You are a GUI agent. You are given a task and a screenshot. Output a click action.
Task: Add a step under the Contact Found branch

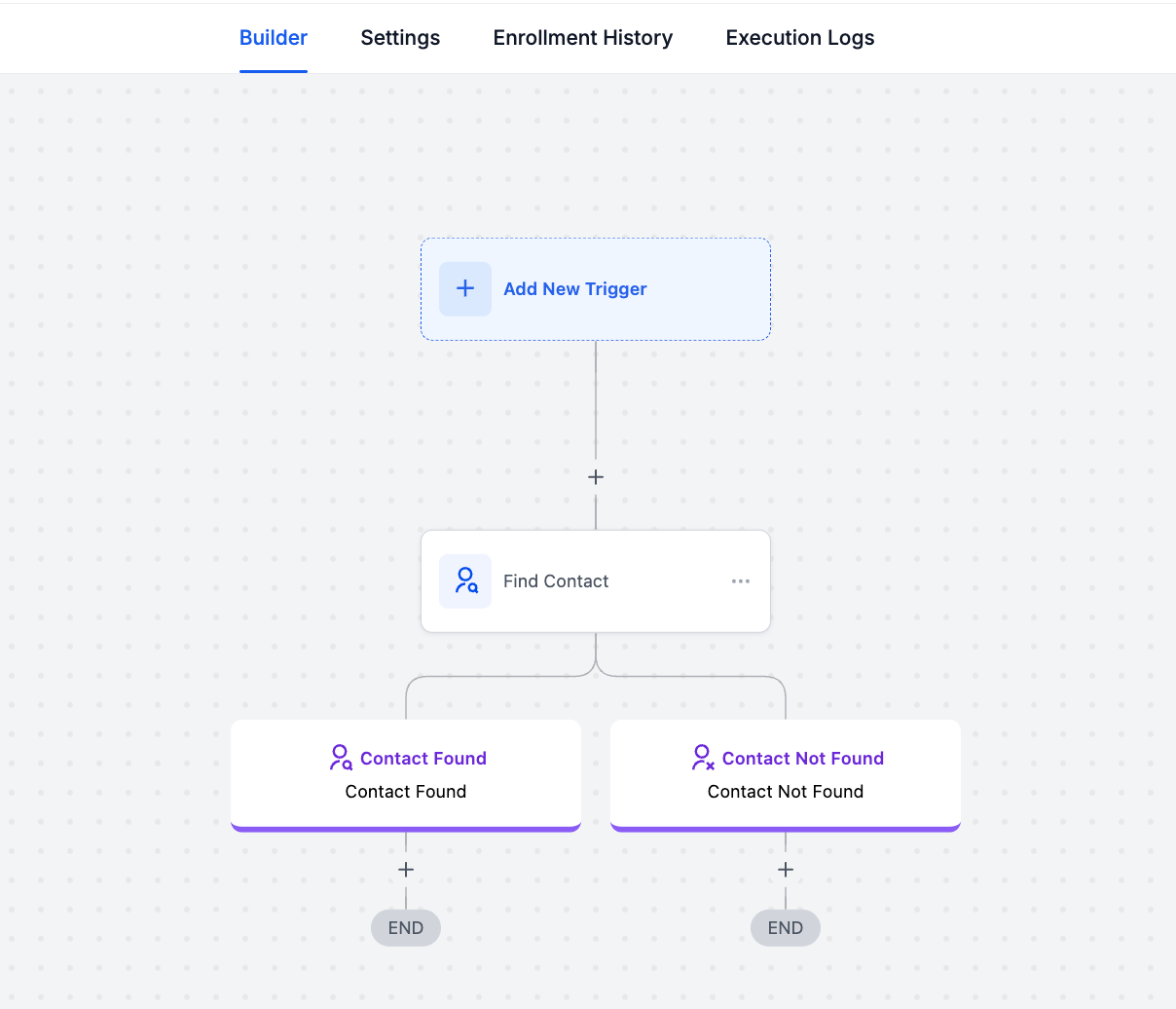coord(406,870)
